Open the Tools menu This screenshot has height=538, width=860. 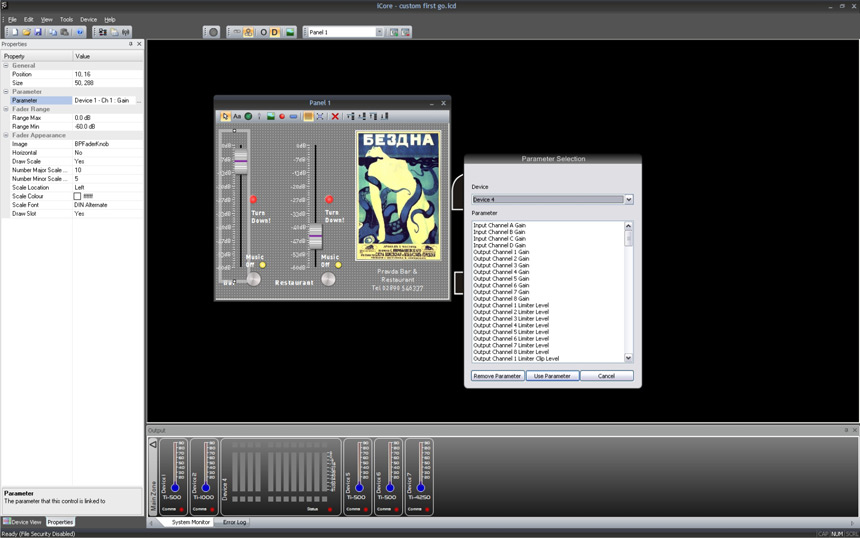(x=66, y=19)
